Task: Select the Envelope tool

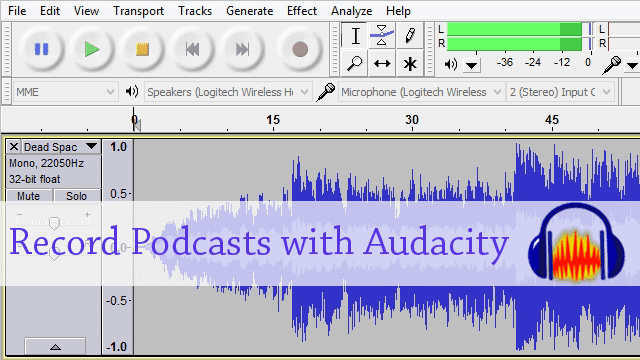Action: (x=382, y=36)
